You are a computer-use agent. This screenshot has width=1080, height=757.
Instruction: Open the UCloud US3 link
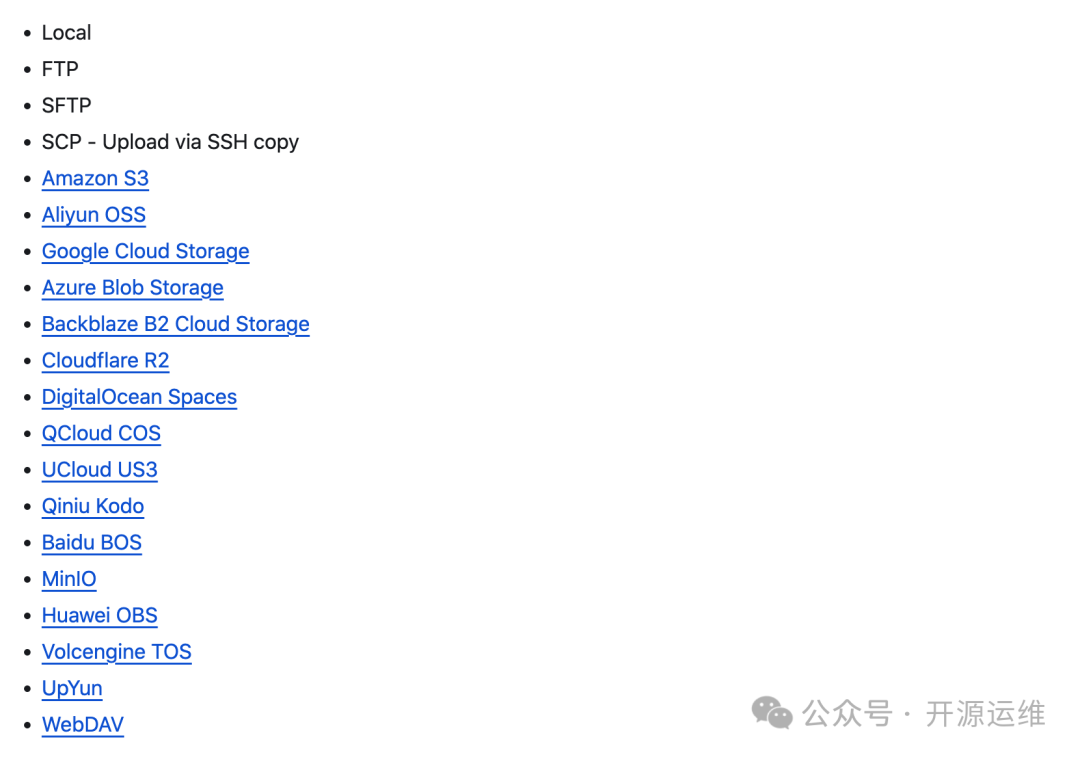coord(100,470)
